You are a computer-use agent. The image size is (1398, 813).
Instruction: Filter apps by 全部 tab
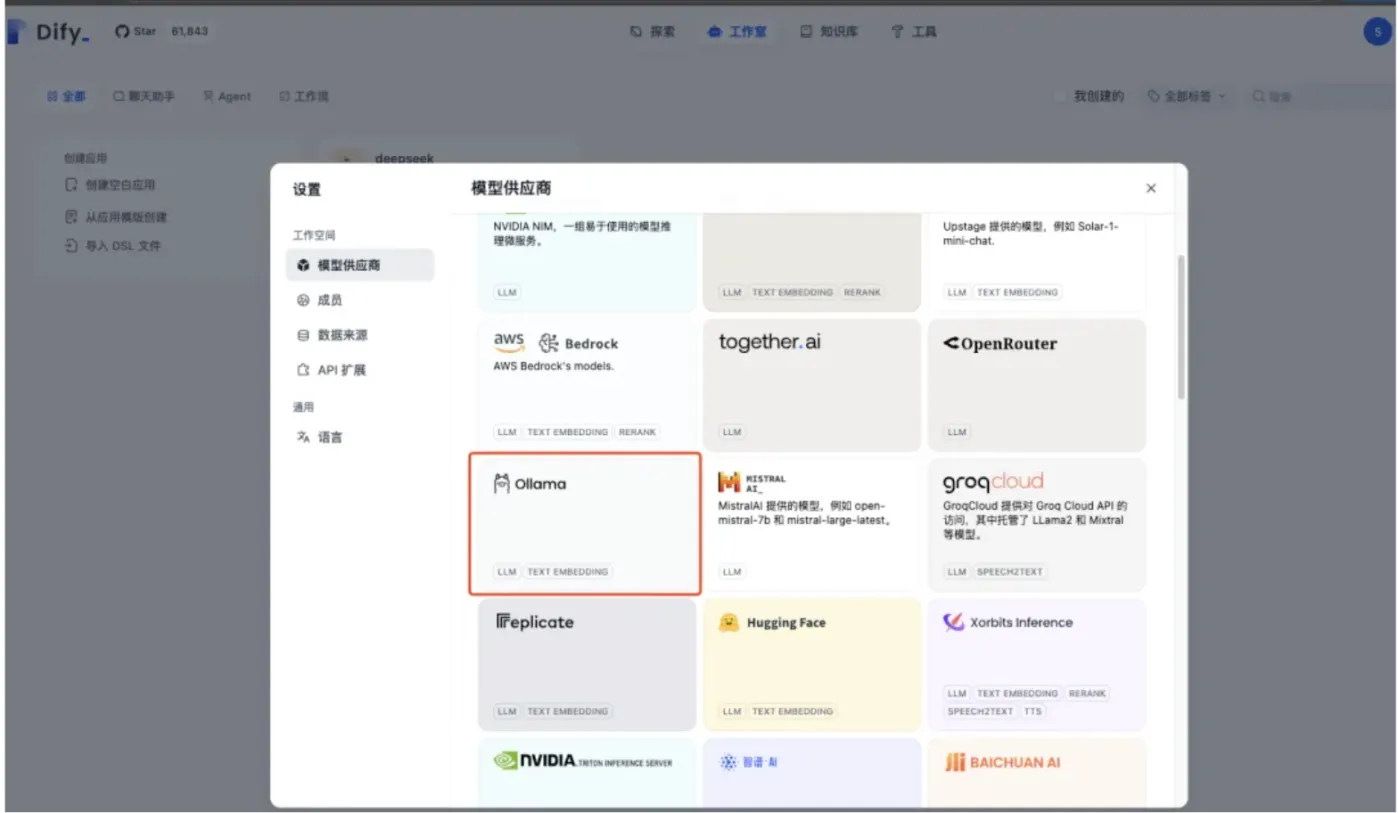click(66, 97)
